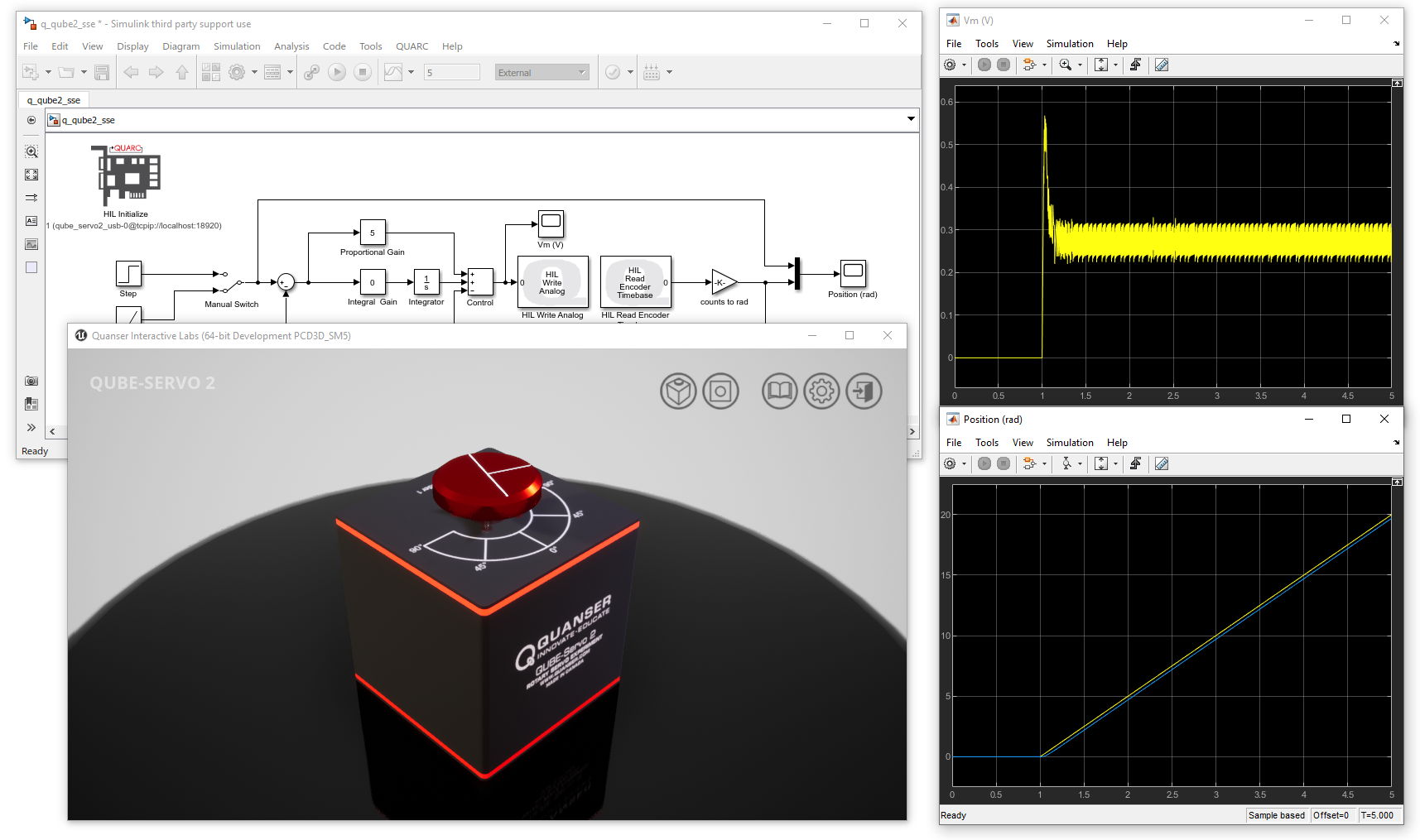This screenshot has width=1420, height=840.
Task: Click the Exit button in the QUBE-SERVO 2 window
Action: [x=864, y=391]
